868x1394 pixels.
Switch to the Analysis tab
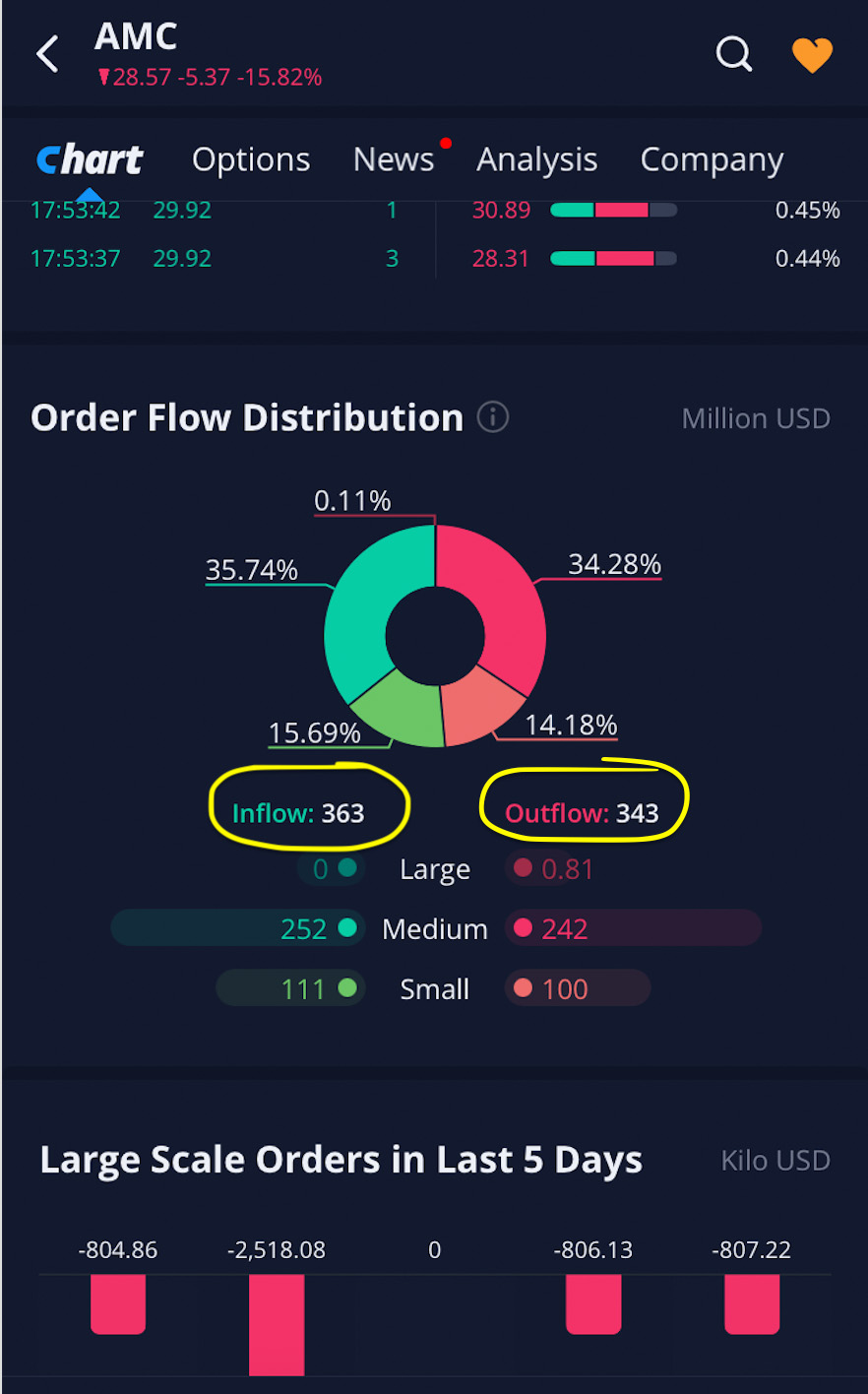tap(537, 159)
